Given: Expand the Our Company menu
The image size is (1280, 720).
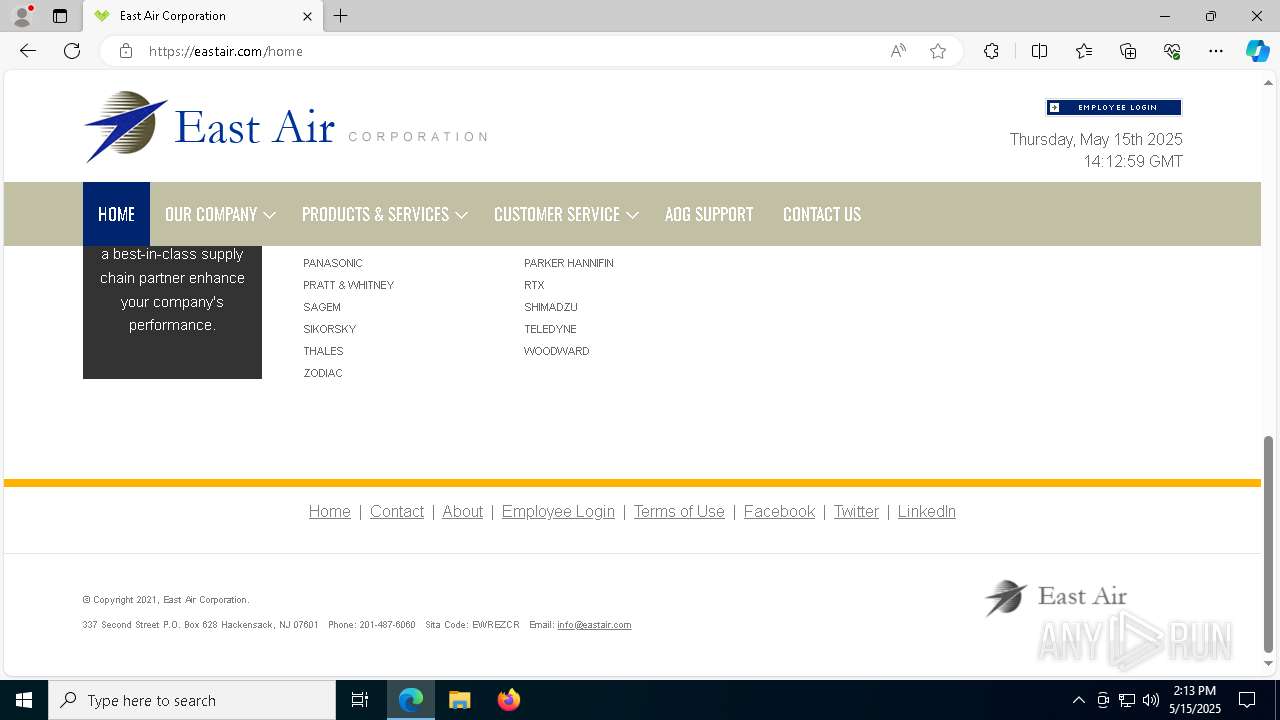Looking at the screenshot, I should pyautogui.click(x=219, y=214).
